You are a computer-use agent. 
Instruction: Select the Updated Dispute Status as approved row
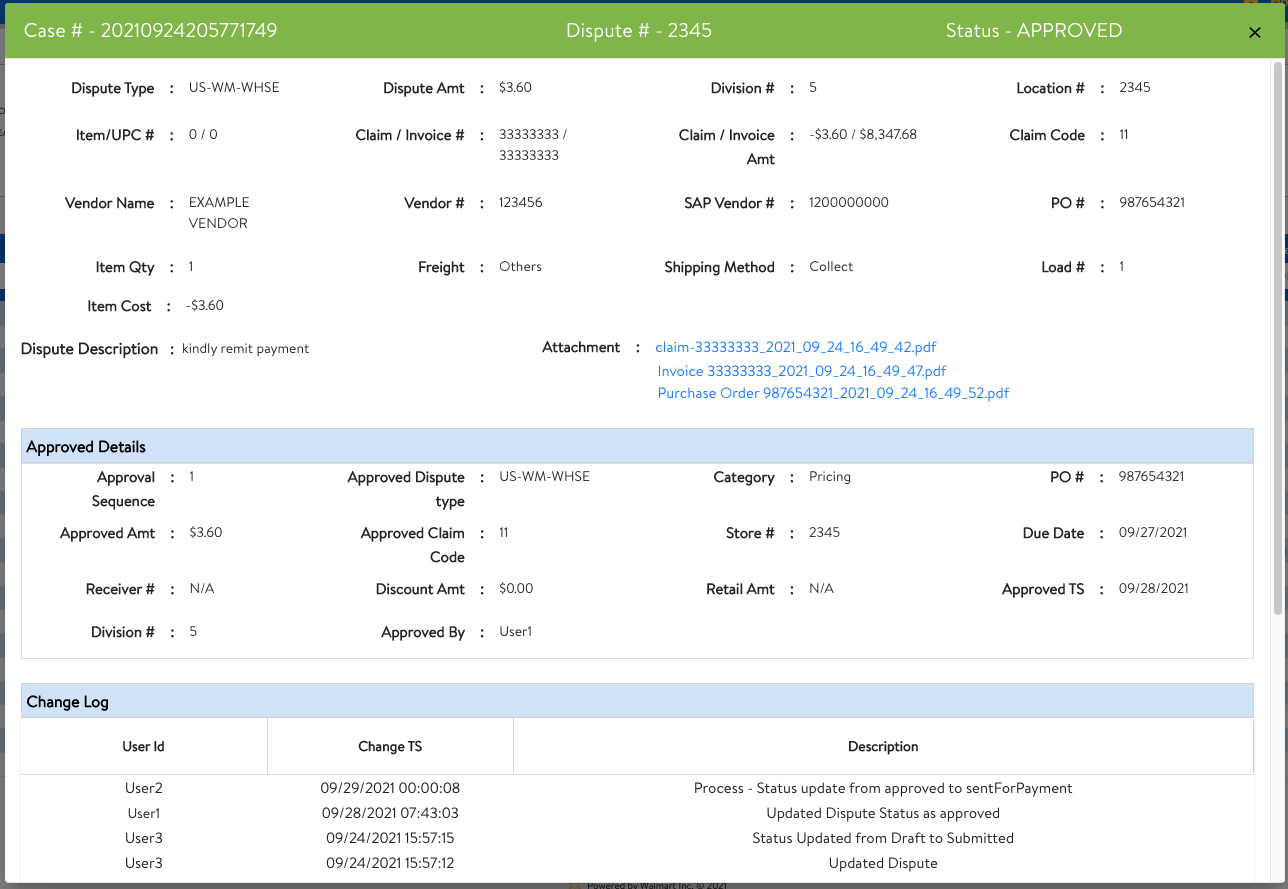[883, 813]
